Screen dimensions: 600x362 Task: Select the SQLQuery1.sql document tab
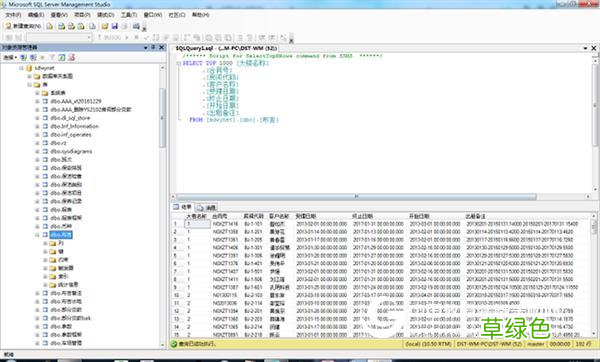(226, 48)
